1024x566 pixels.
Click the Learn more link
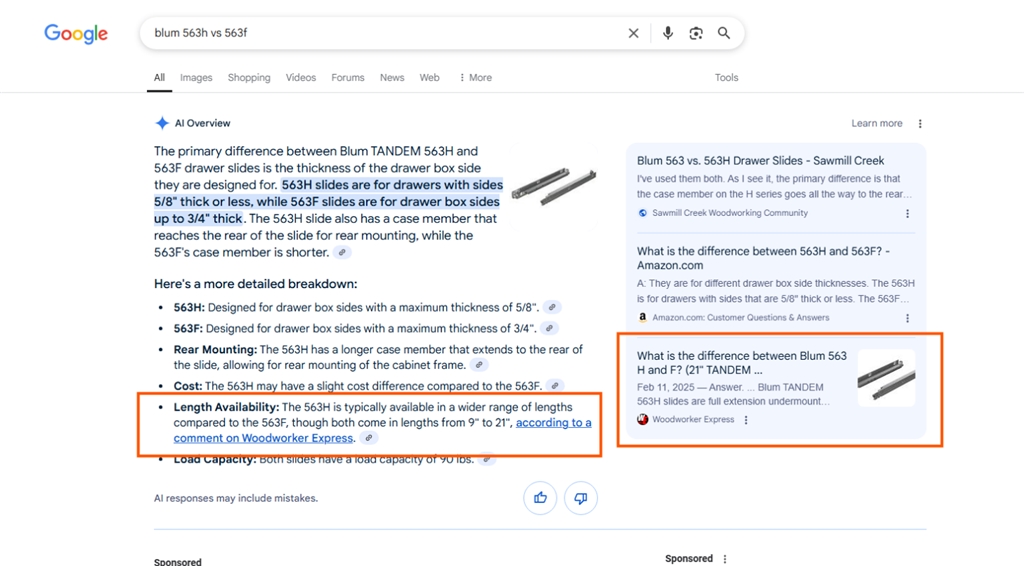coord(876,123)
